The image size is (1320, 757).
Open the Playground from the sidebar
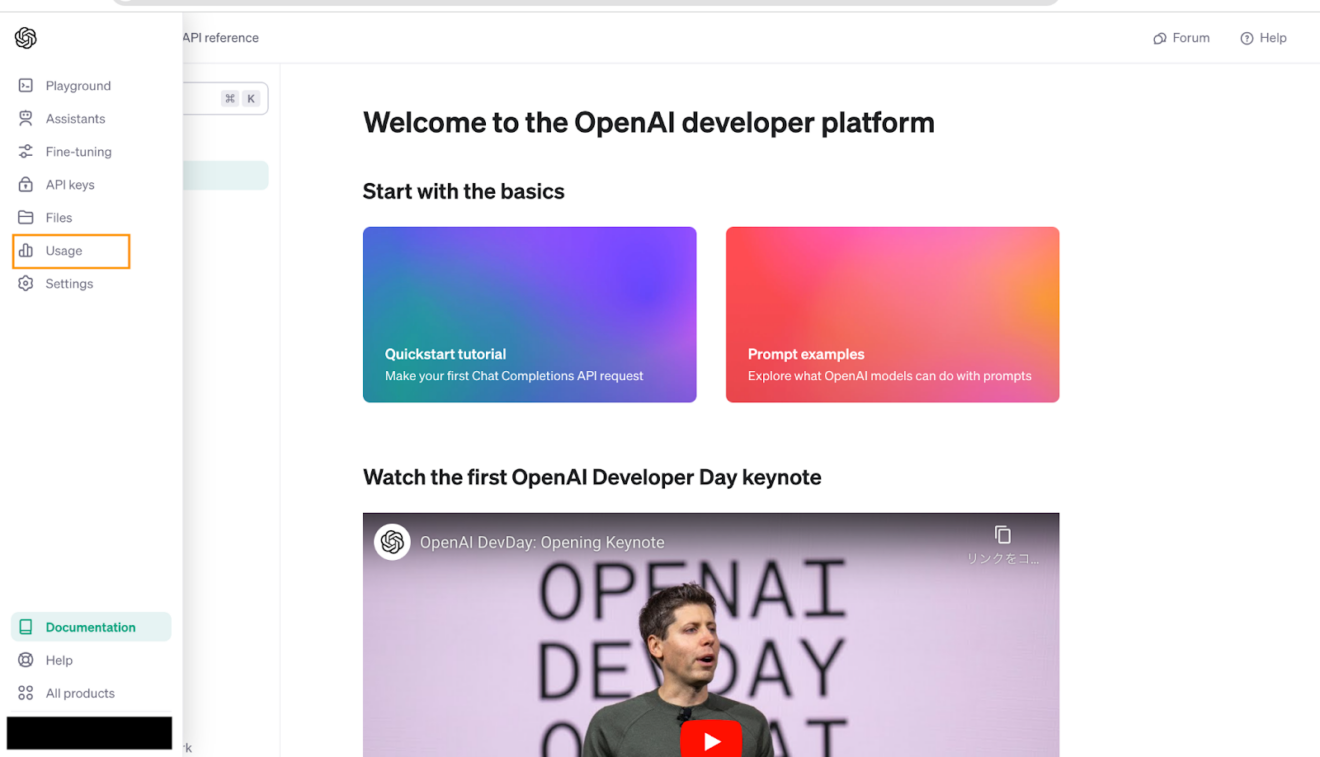click(x=78, y=85)
